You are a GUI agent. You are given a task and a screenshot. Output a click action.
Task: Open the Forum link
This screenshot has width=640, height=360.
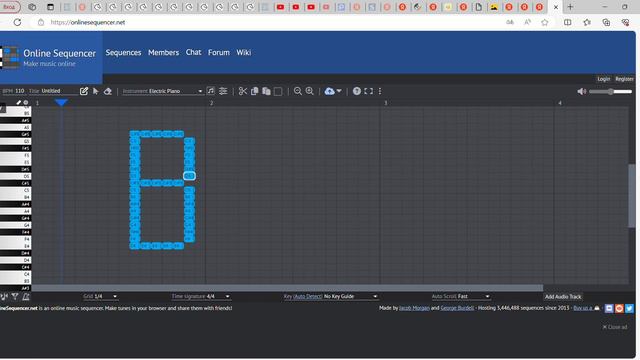point(219,52)
